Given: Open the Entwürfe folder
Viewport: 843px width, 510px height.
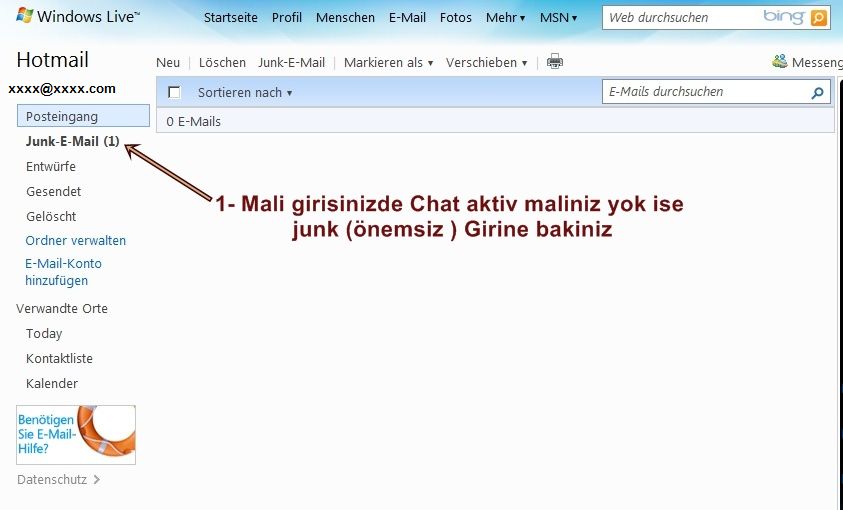Looking at the screenshot, I should (x=51, y=167).
